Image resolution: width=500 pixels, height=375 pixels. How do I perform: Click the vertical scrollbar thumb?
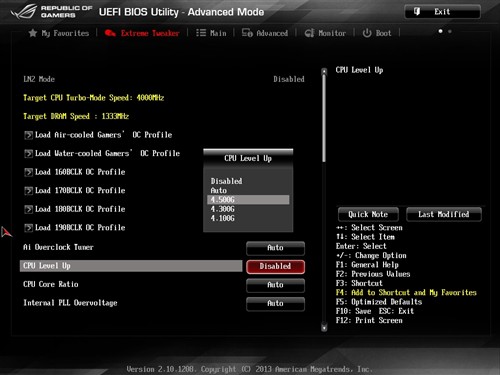click(324, 118)
